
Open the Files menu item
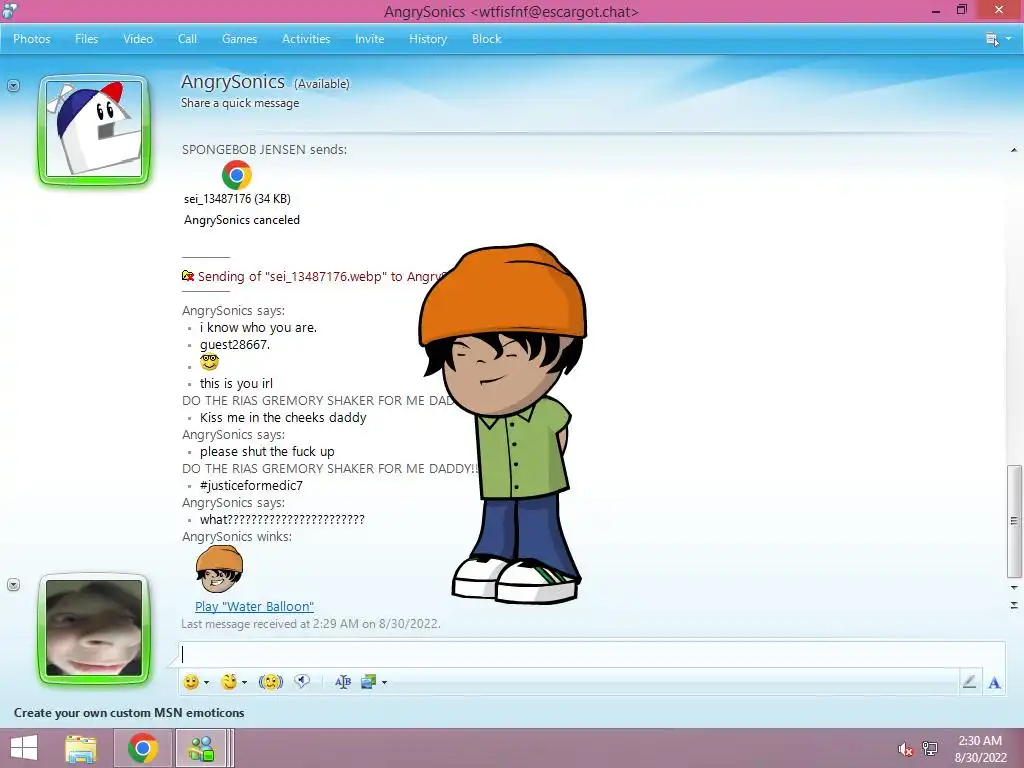pos(86,39)
